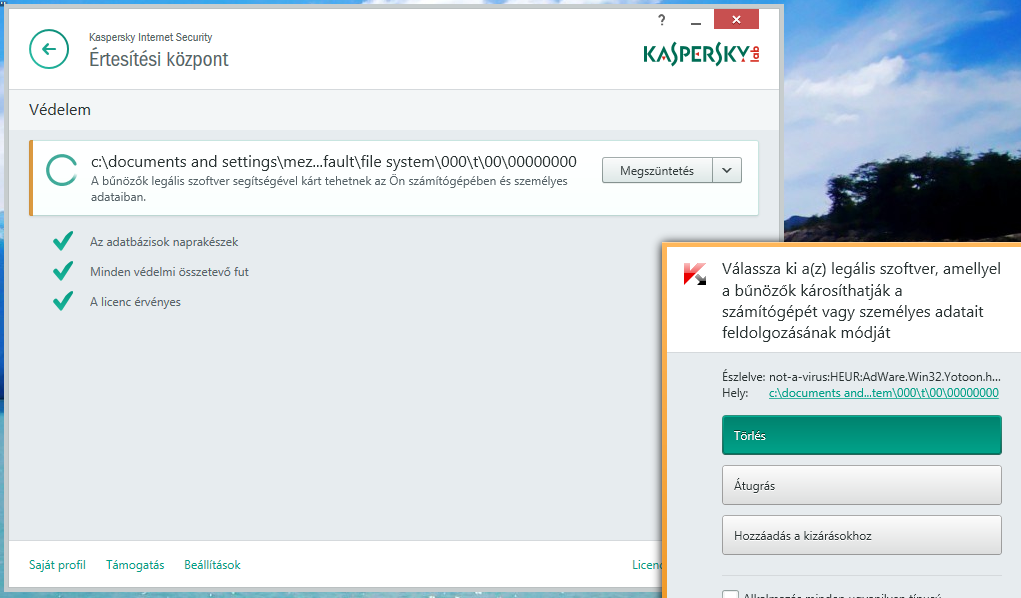Open the Támogatás link
This screenshot has height=598, width=1021.
pos(135,565)
